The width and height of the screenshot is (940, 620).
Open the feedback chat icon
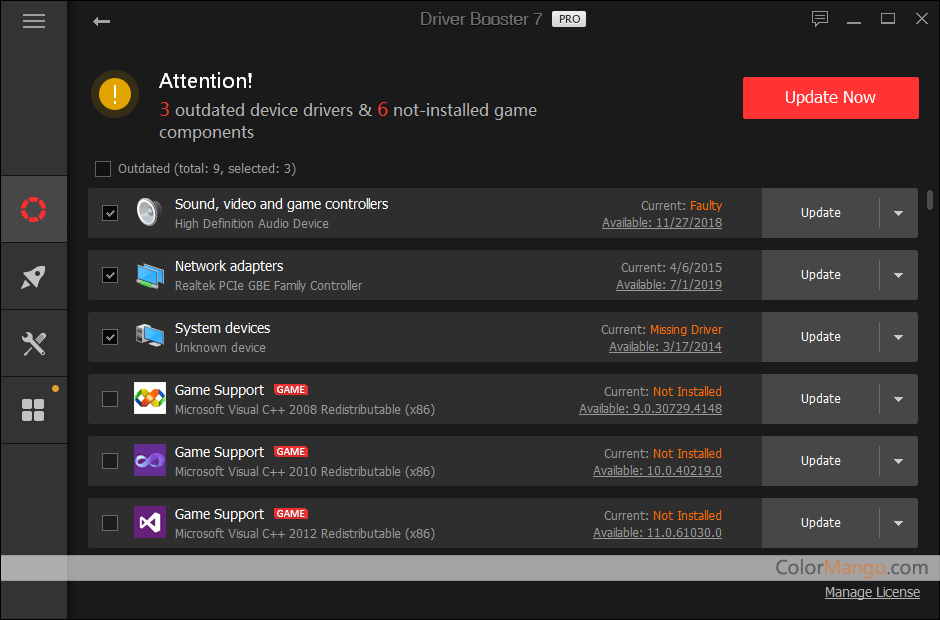point(820,19)
